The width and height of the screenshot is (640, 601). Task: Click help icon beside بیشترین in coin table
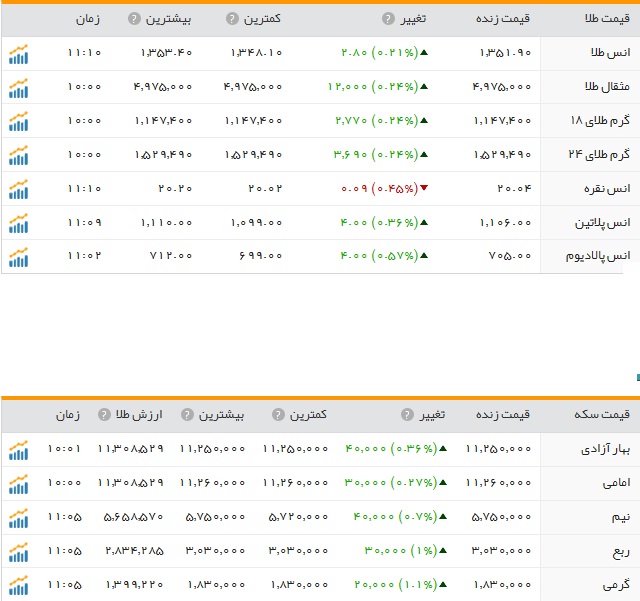click(x=187, y=414)
